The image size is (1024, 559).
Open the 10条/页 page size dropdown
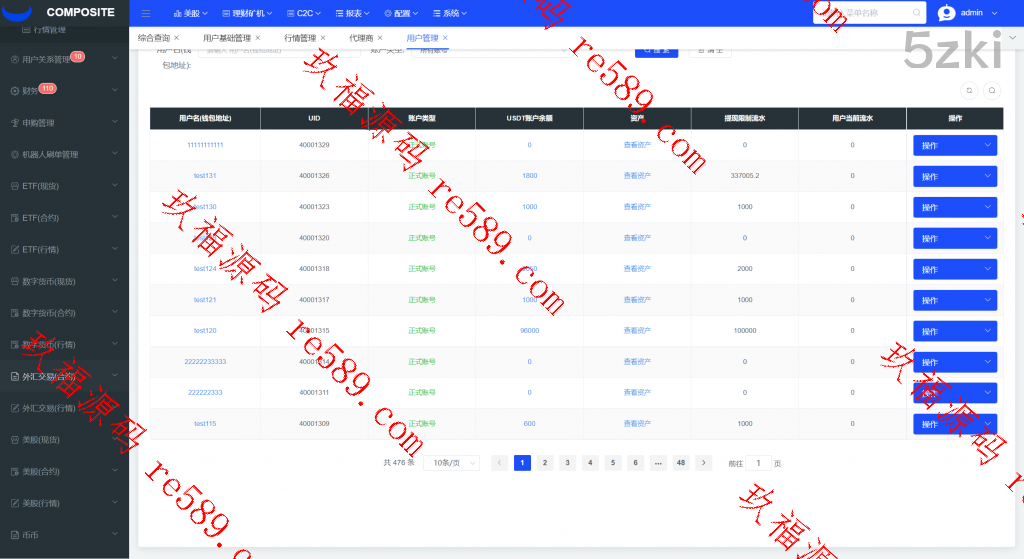pos(451,463)
